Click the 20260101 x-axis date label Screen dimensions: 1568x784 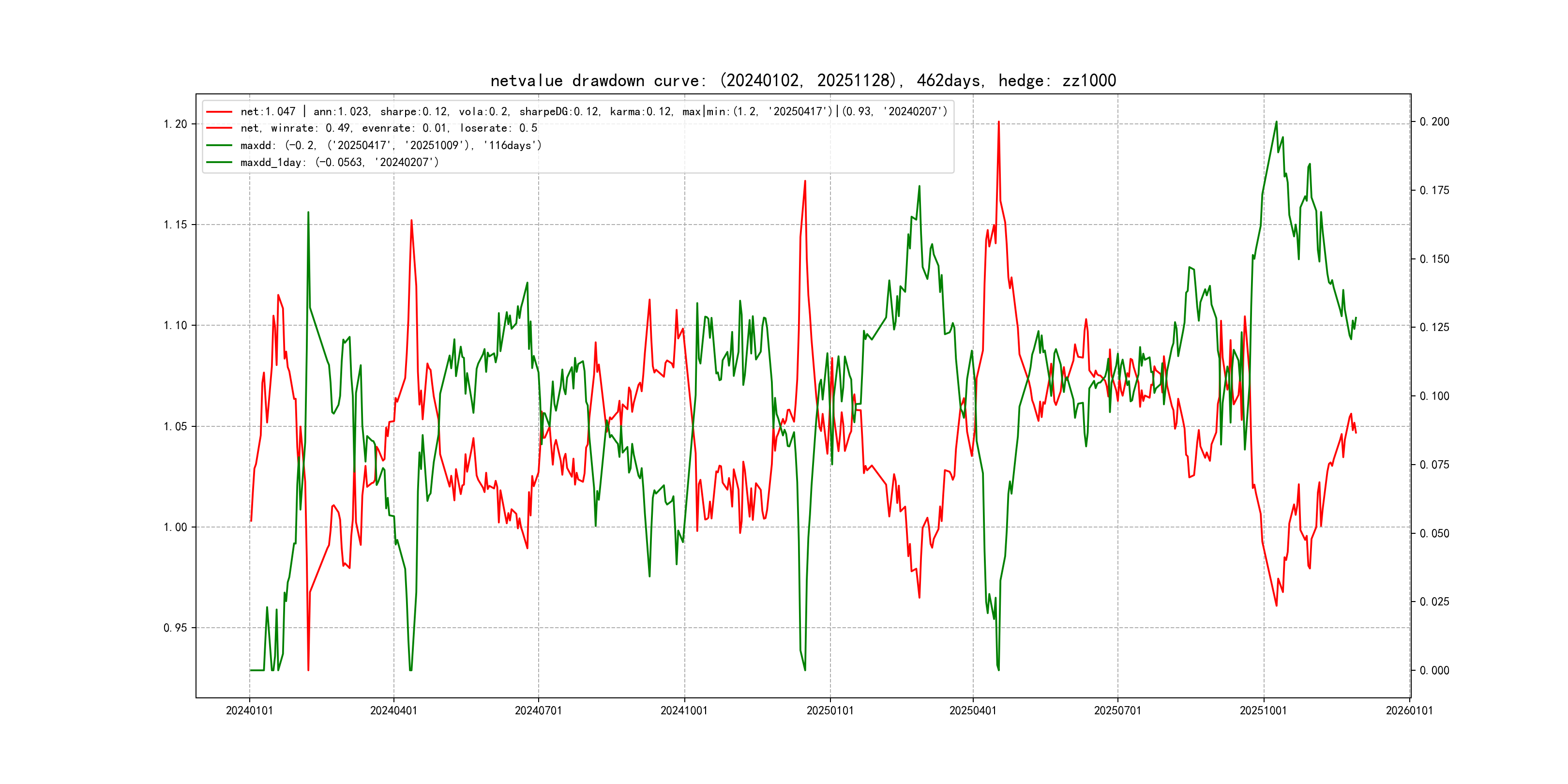pyautogui.click(x=1409, y=710)
